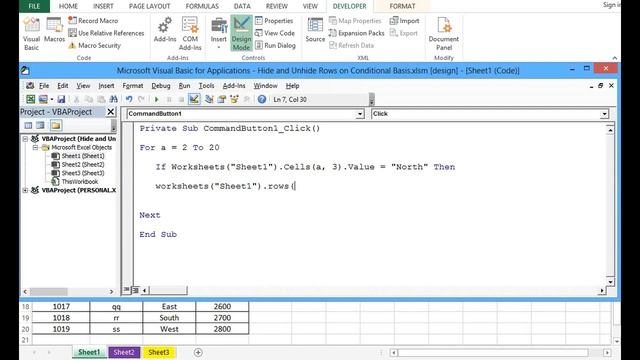Viewport: 640px width, 360px height.
Task: Open Expansion Packs
Action: pyautogui.click(x=357, y=33)
